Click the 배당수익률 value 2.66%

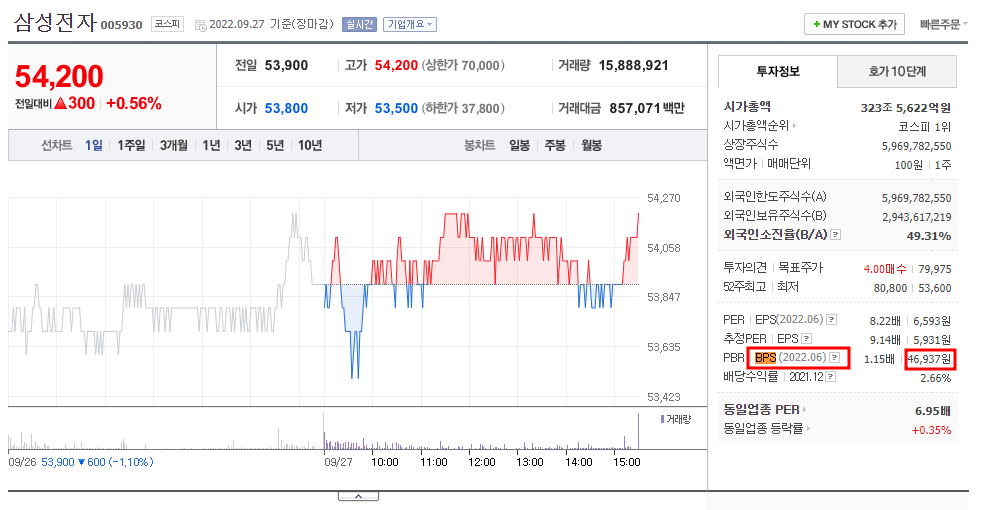tap(936, 379)
